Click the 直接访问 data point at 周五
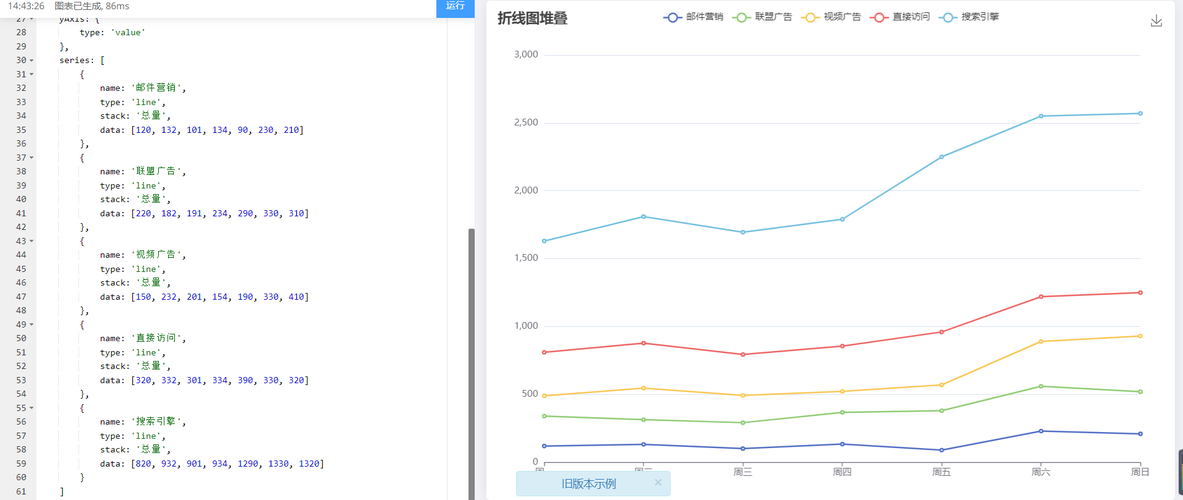 (x=941, y=332)
